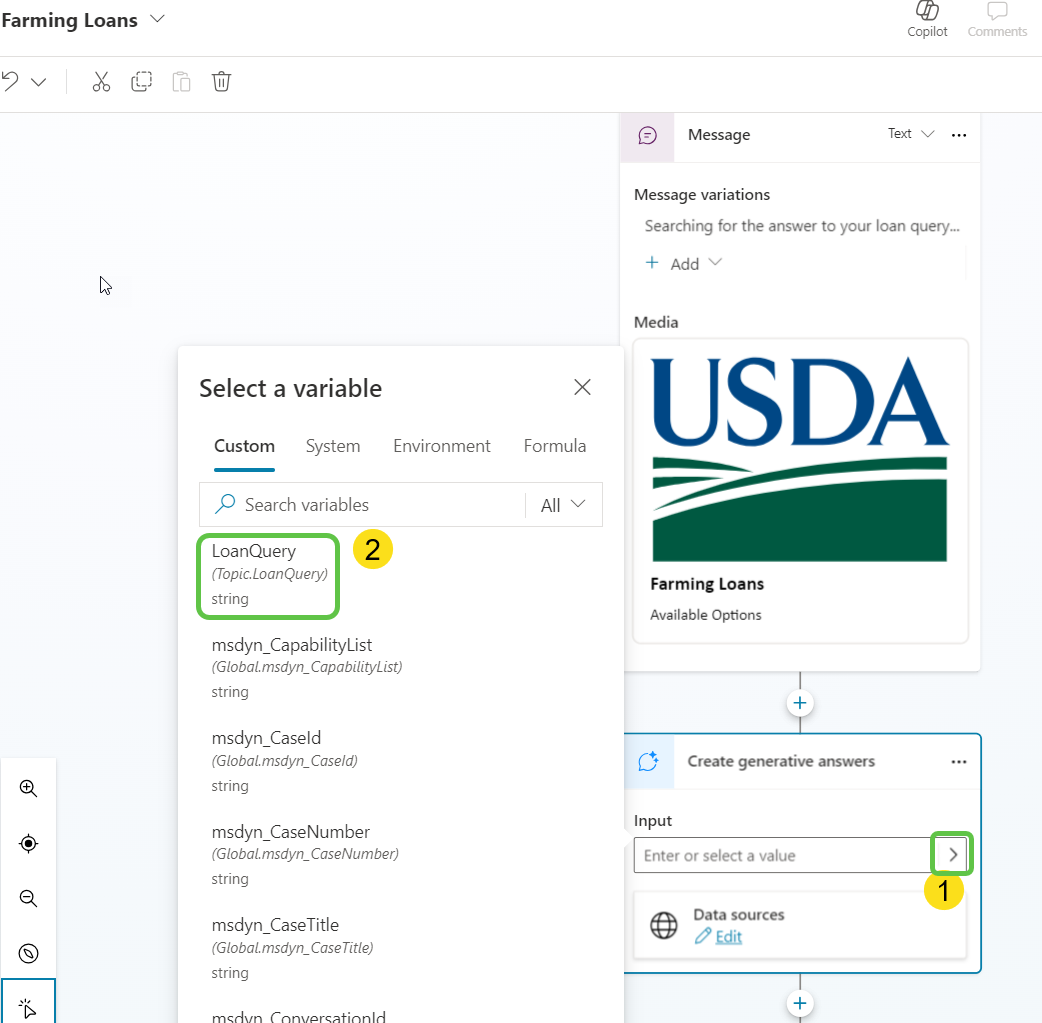This screenshot has width=1042, height=1023.
Task: Click the Edit data sources link
Action: pos(728,936)
